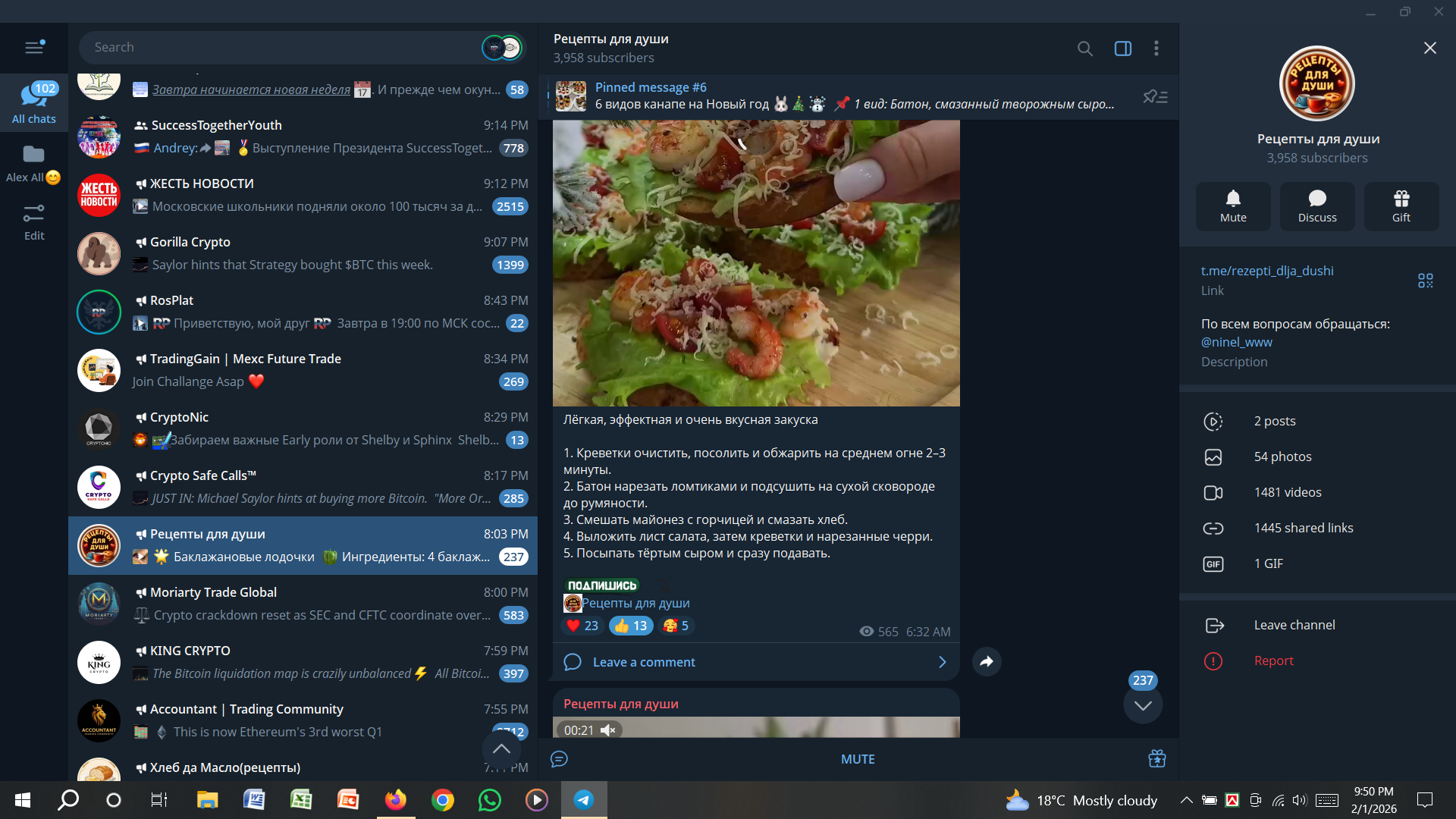
Task: Toggle the right info sidebar panel
Action: pos(1123,49)
